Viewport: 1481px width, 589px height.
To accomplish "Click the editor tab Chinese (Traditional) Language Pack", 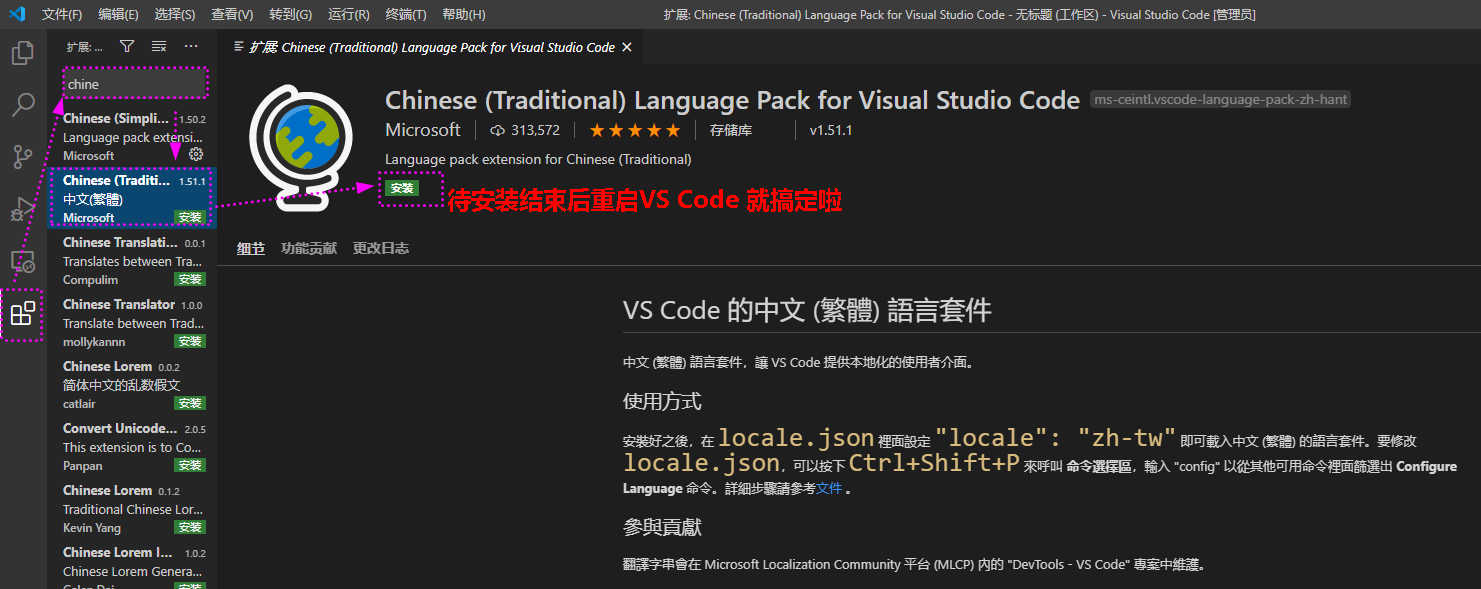I will pyautogui.click(x=432, y=47).
